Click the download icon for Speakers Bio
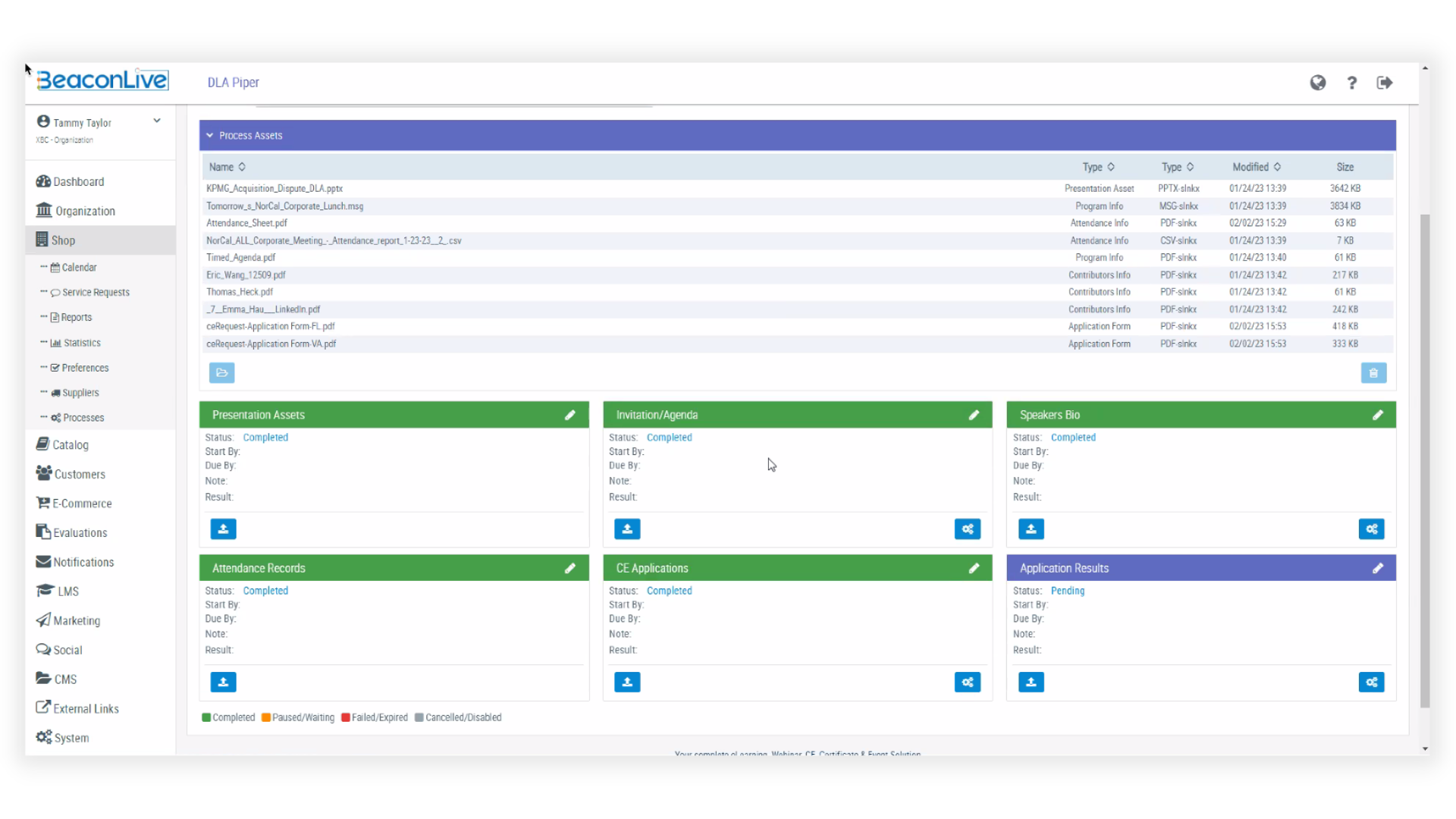The height and width of the screenshot is (819, 1456). tap(1031, 528)
